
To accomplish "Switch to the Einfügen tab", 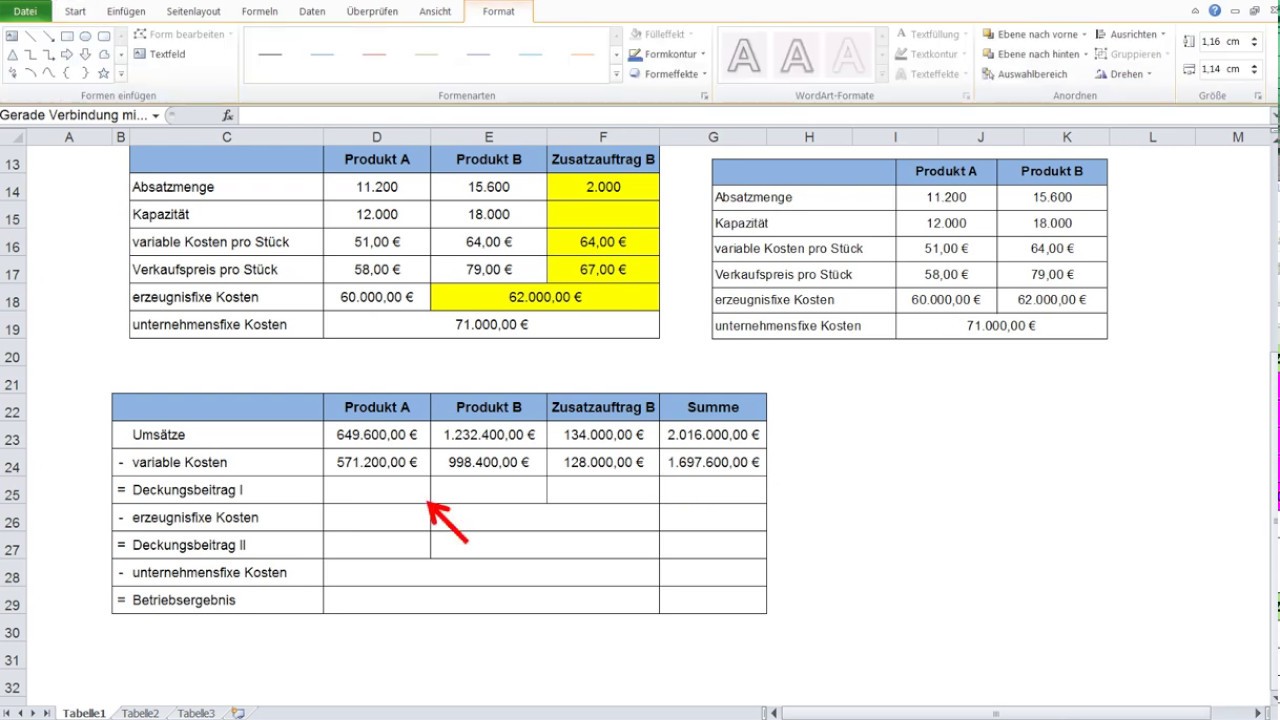I will [126, 12].
